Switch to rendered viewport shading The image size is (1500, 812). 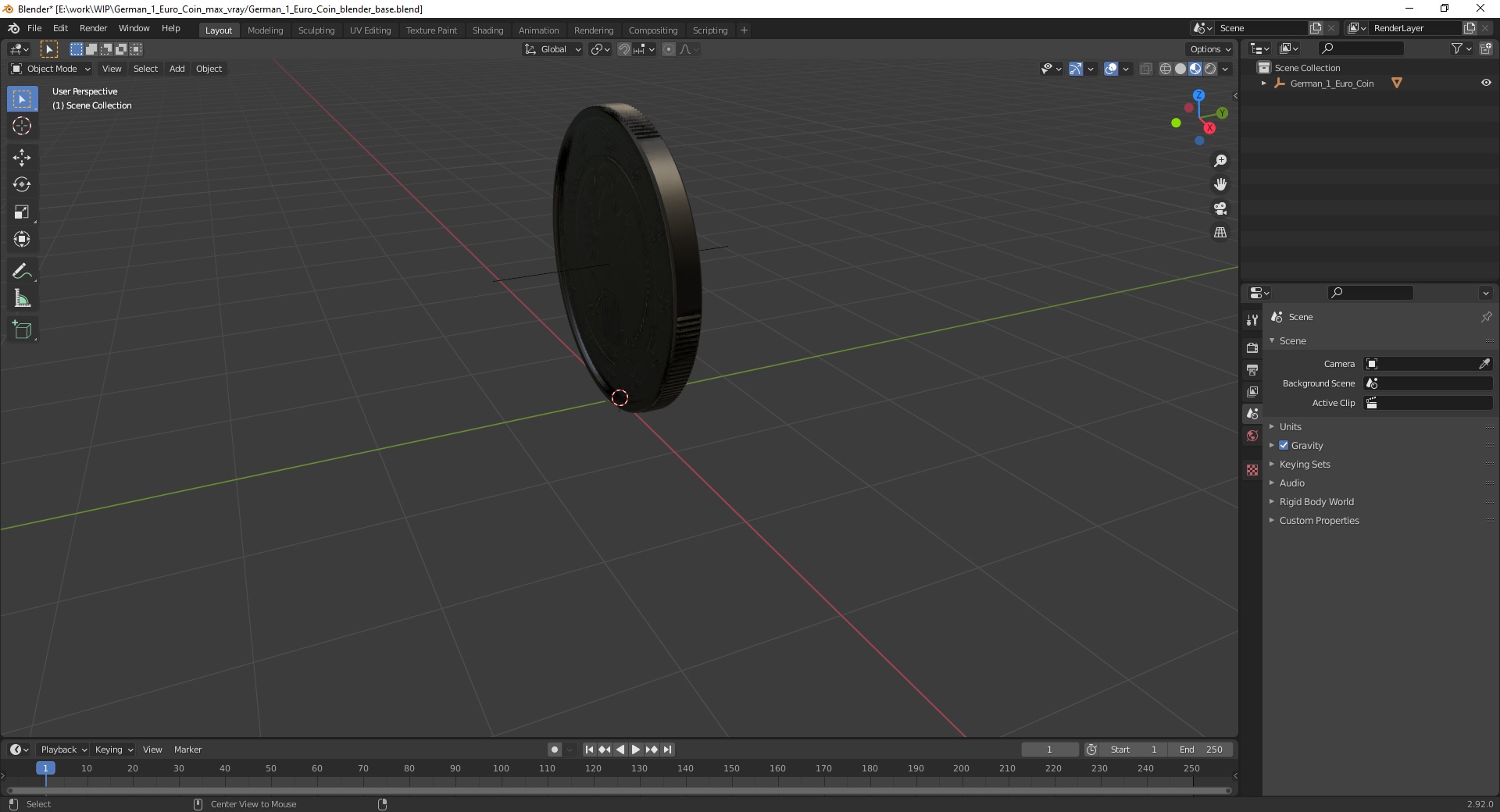[x=1210, y=69]
